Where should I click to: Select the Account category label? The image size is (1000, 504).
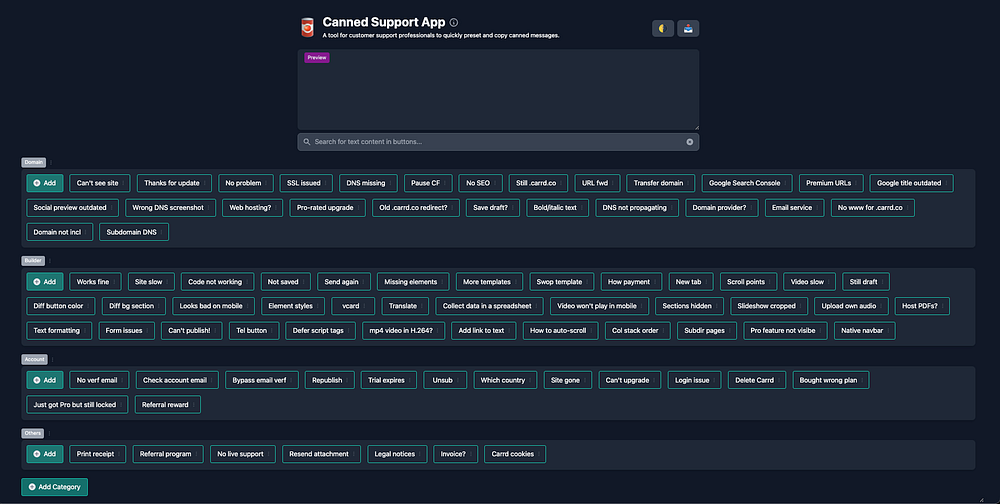(x=34, y=359)
